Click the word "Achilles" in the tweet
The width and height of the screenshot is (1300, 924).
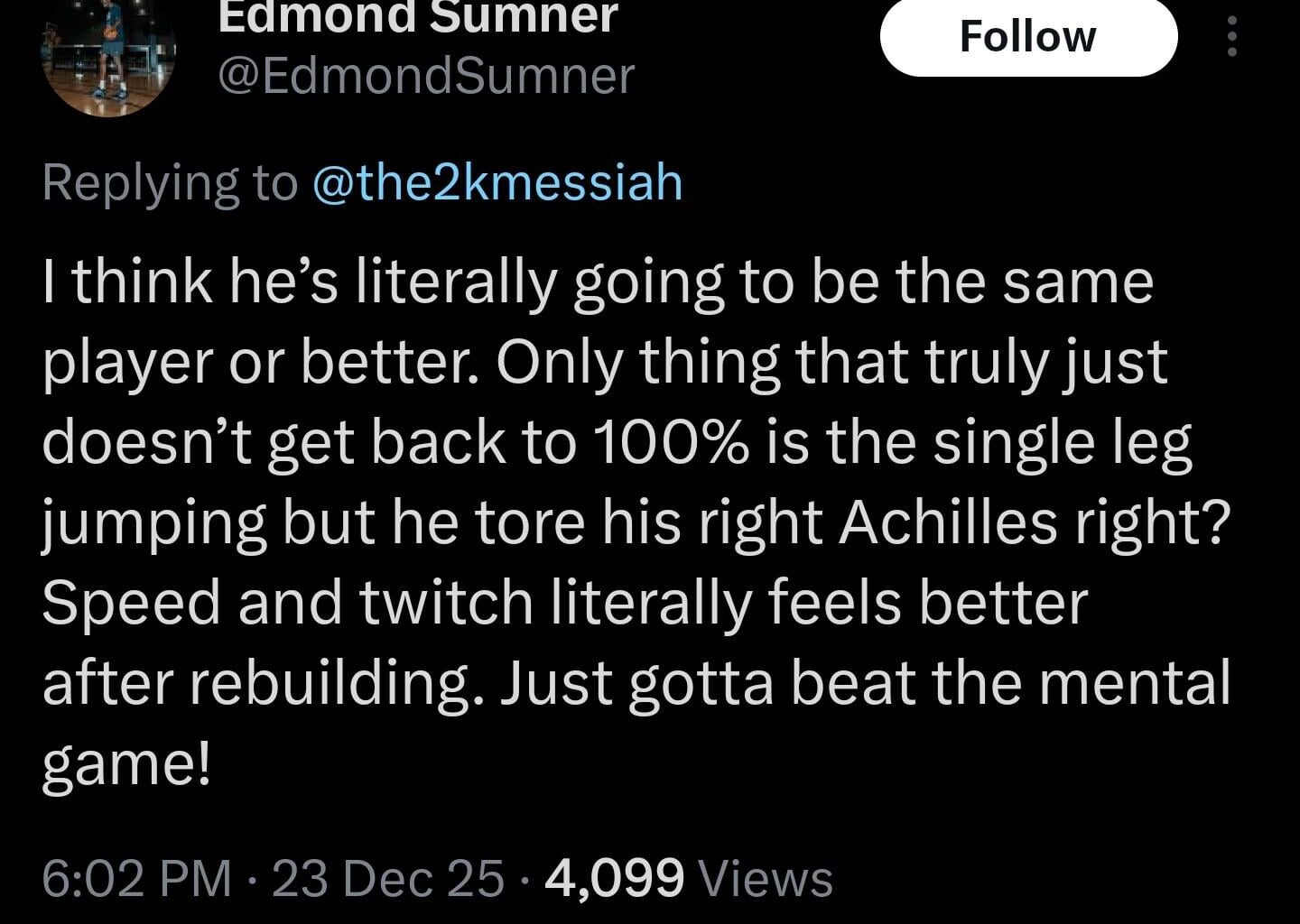[x=948, y=522]
